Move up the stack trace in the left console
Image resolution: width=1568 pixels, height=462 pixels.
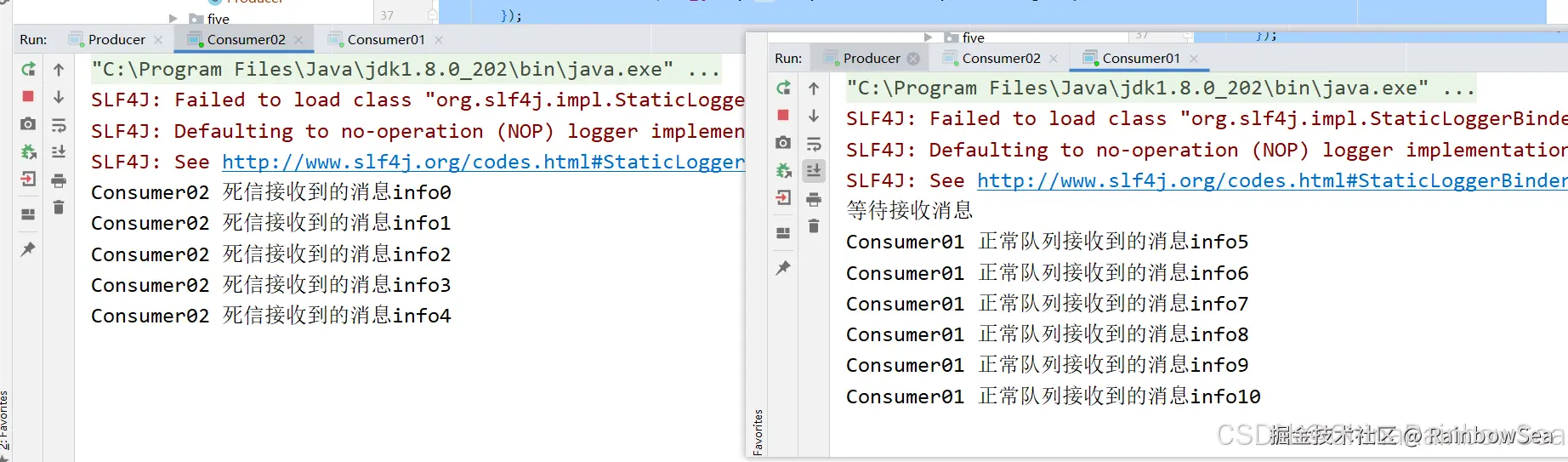point(59,70)
